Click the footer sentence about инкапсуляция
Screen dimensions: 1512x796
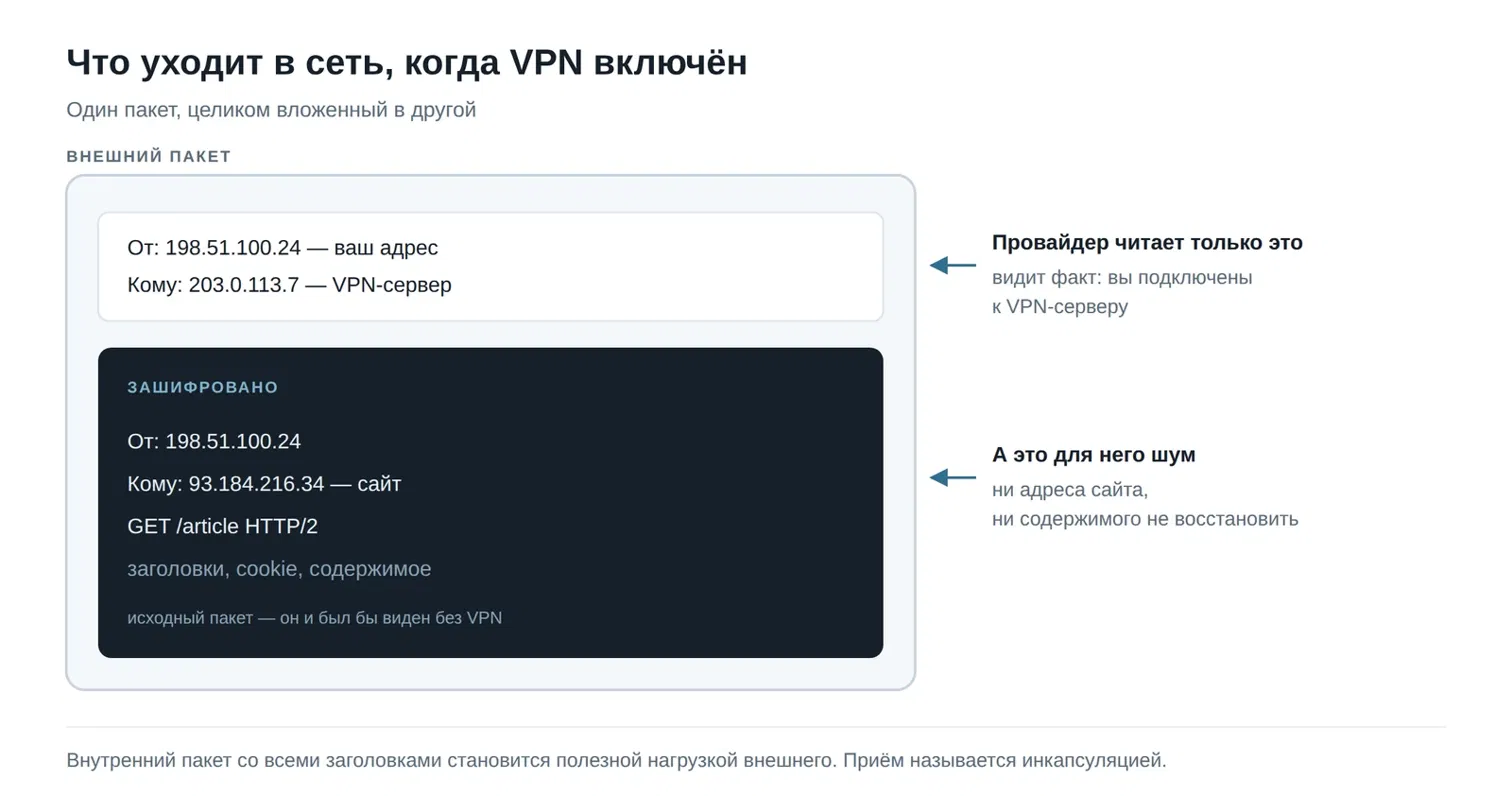[x=616, y=761]
